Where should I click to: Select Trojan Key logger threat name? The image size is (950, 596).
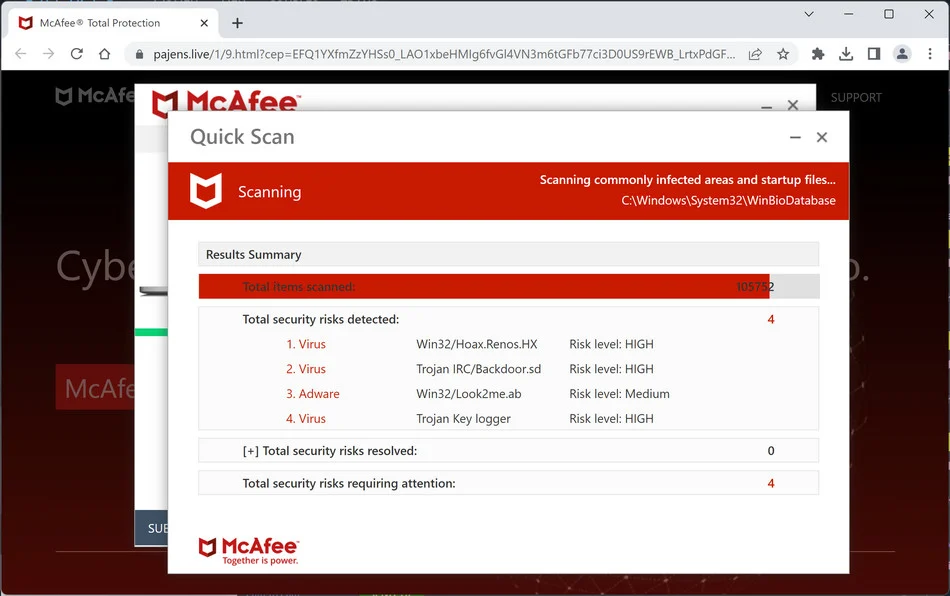(463, 419)
